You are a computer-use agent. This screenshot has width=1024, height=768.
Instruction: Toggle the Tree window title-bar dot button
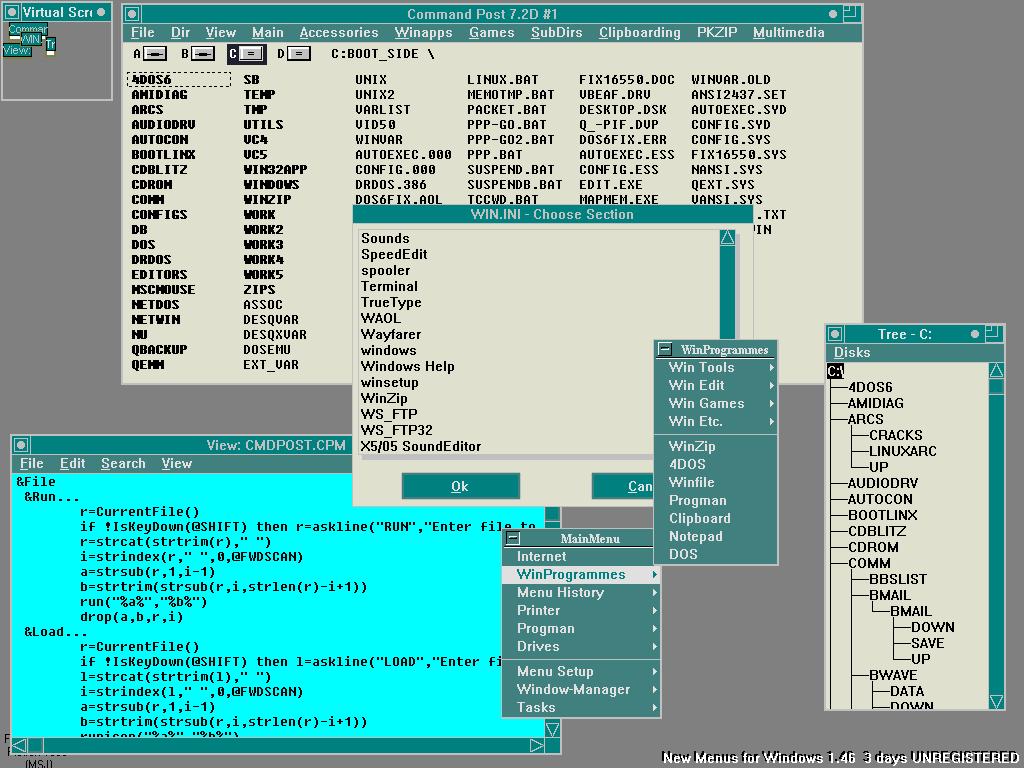tap(975, 334)
